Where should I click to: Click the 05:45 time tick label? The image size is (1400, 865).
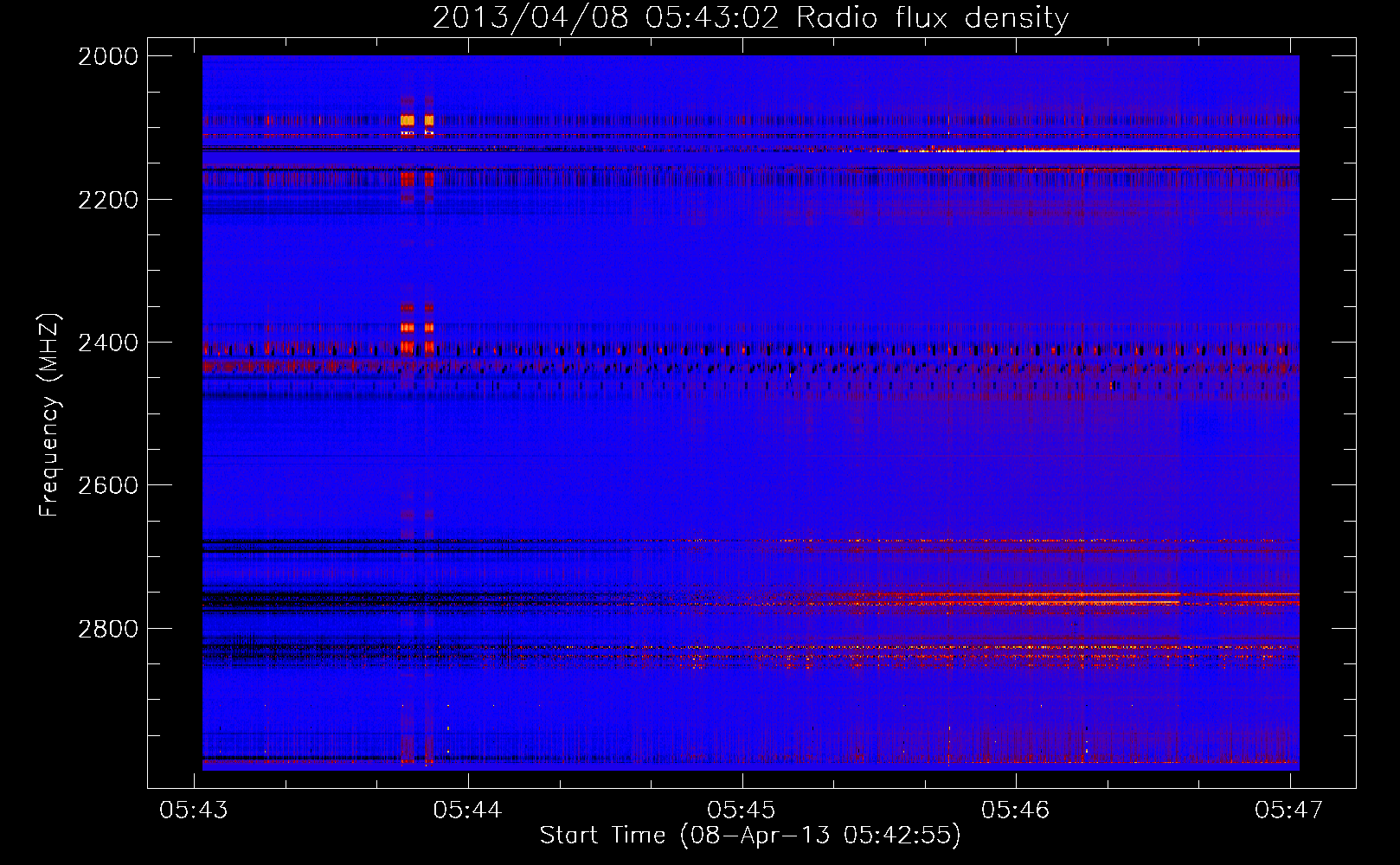[x=742, y=810]
